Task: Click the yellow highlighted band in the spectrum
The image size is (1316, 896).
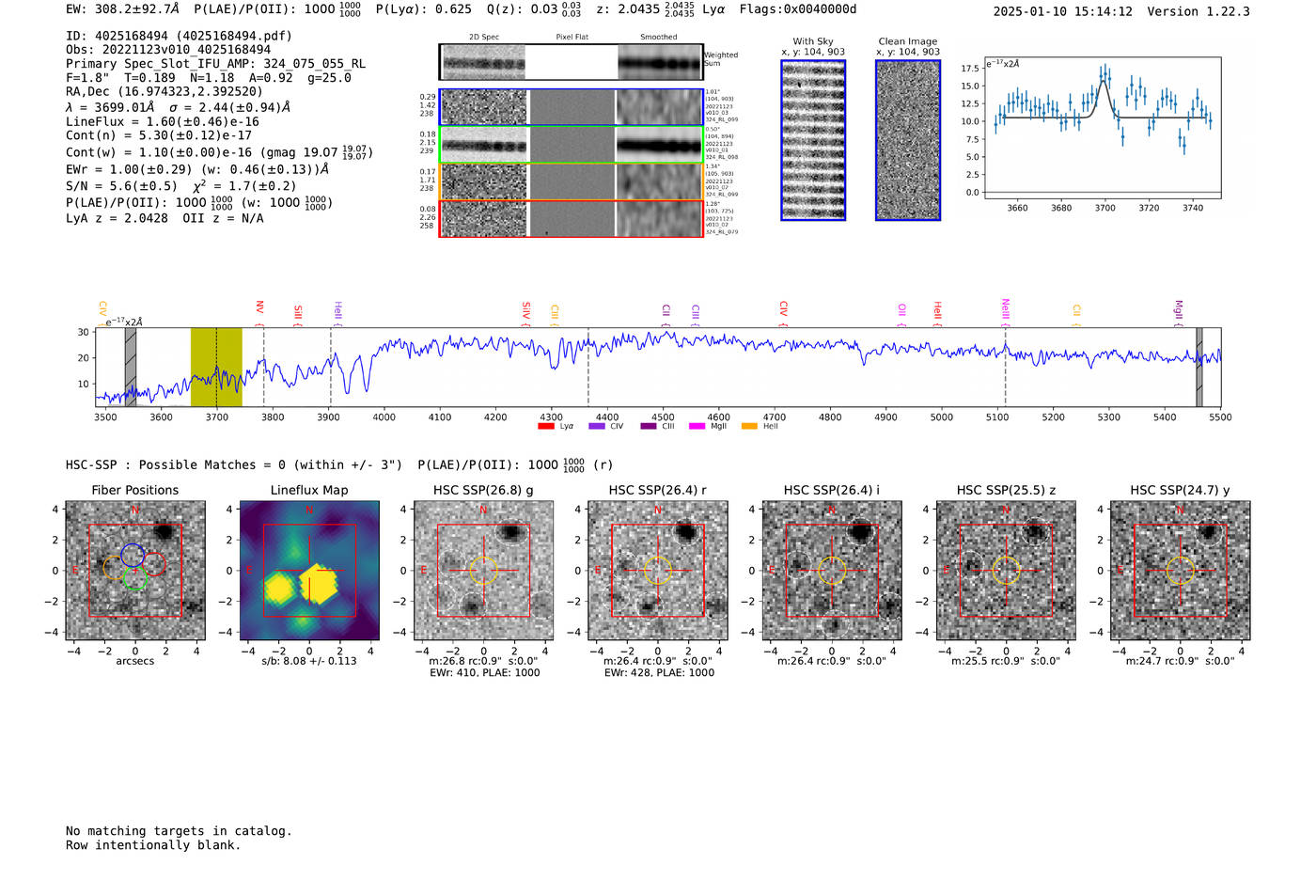Action: click(216, 367)
